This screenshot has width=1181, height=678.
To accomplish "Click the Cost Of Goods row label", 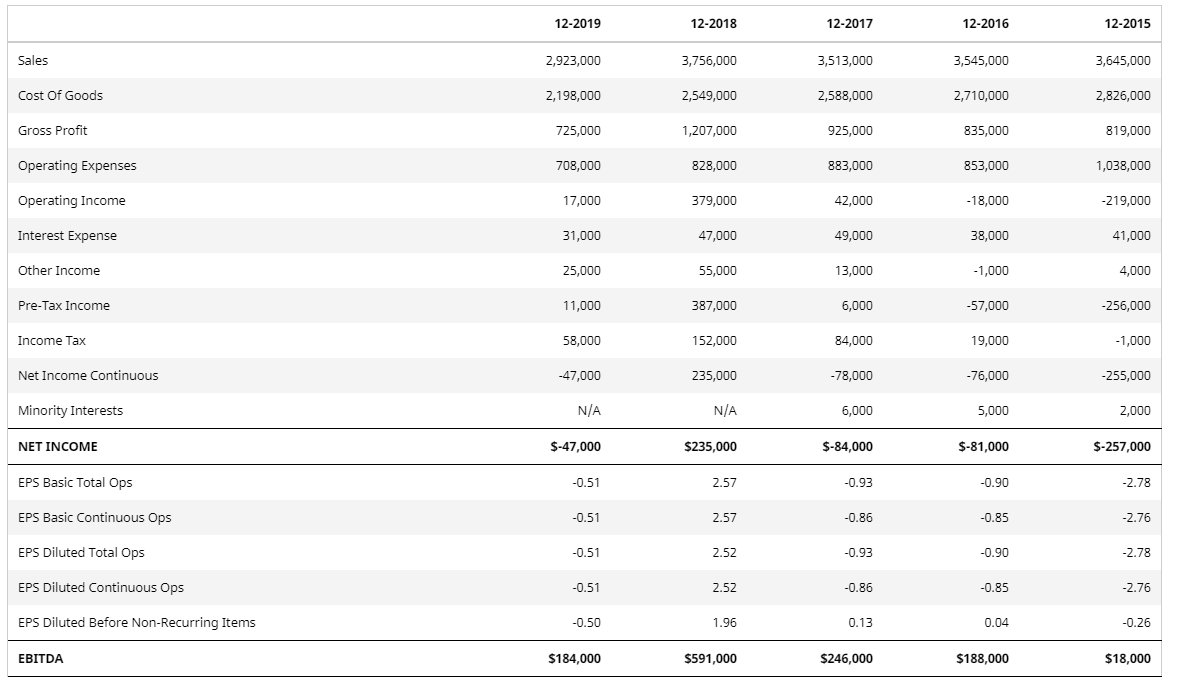I will pos(60,96).
